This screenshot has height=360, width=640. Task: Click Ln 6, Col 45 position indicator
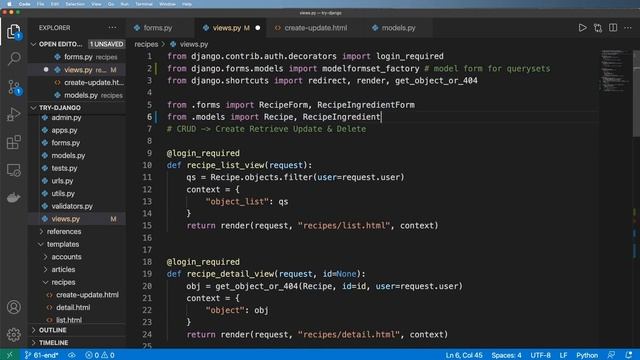[464, 355]
